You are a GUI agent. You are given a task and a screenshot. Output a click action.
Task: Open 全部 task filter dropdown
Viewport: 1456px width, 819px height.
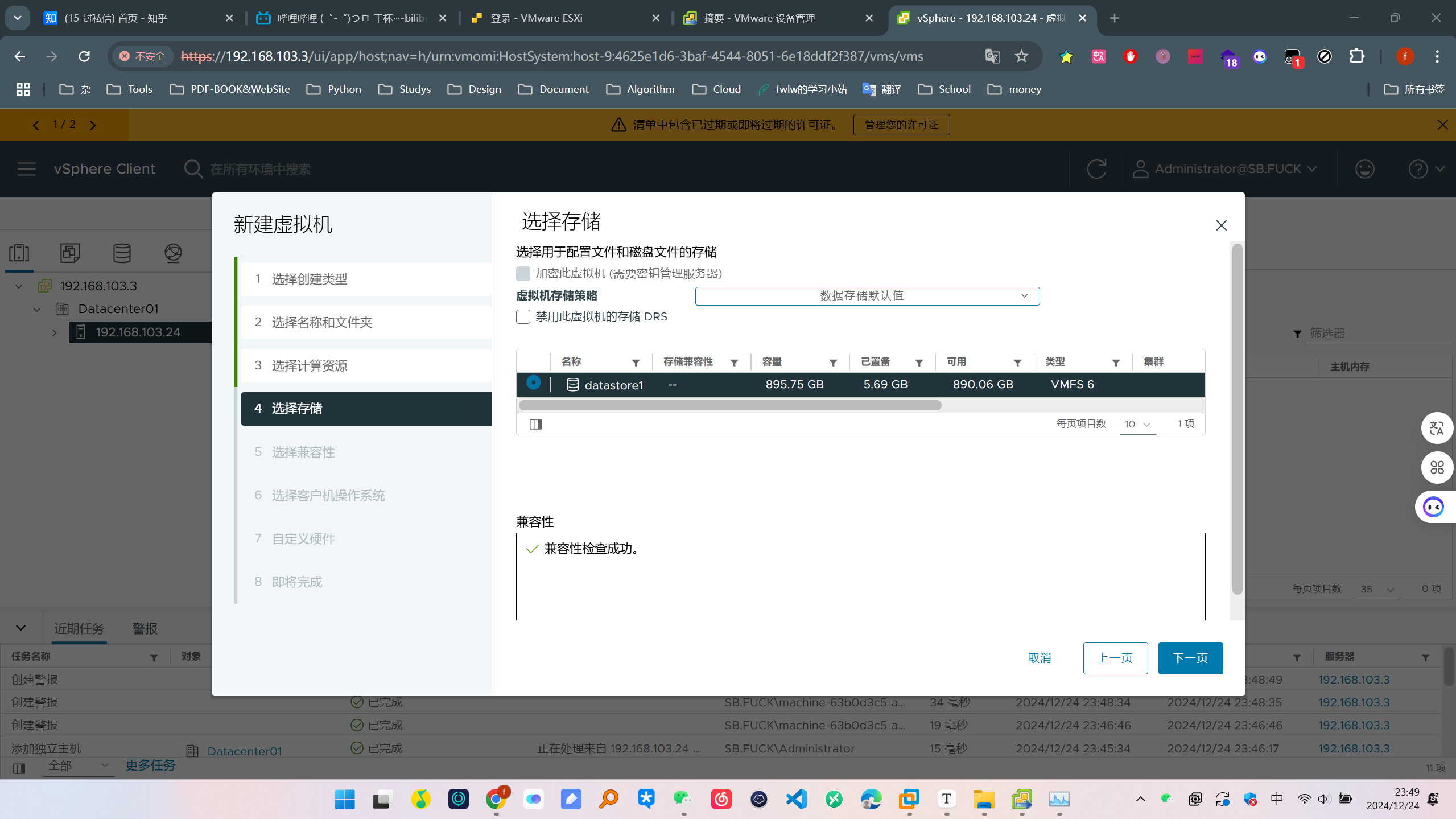[79, 766]
